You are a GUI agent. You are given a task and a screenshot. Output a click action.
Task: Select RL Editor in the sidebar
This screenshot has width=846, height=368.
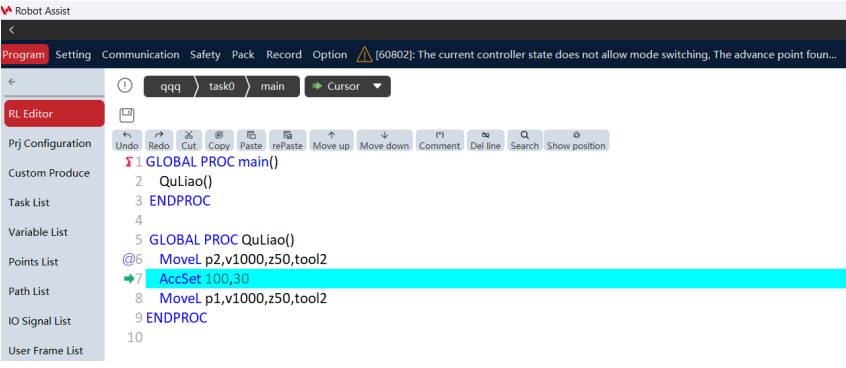[54, 114]
